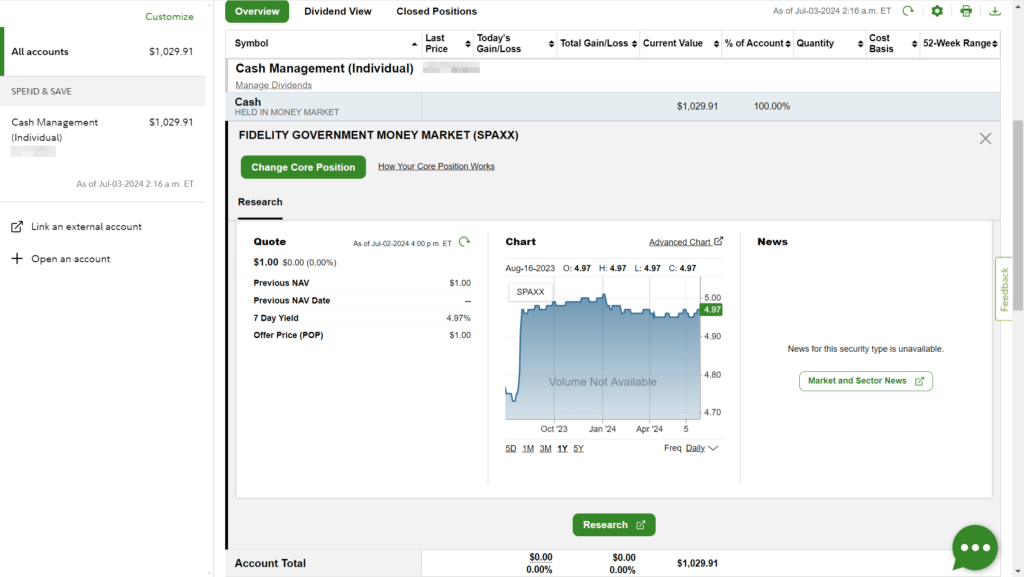This screenshot has height=577, width=1024.
Task: Click the Cash Management (Individual) heading
Action: pos(325,69)
